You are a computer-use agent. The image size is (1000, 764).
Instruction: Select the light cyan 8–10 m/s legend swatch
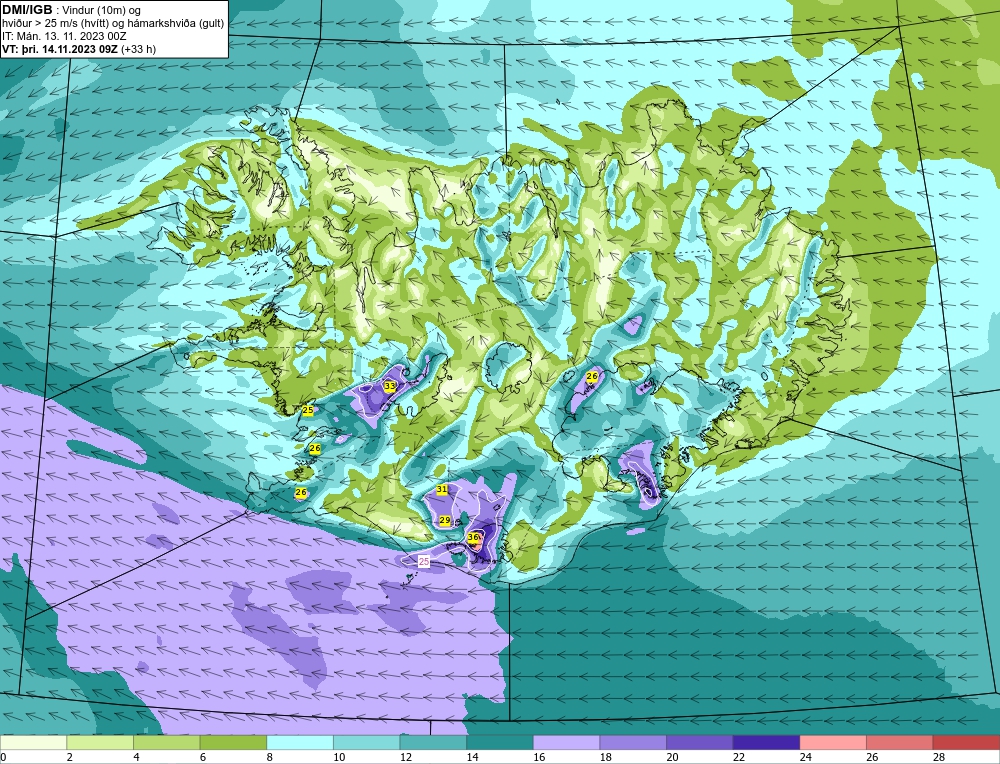(x=300, y=743)
